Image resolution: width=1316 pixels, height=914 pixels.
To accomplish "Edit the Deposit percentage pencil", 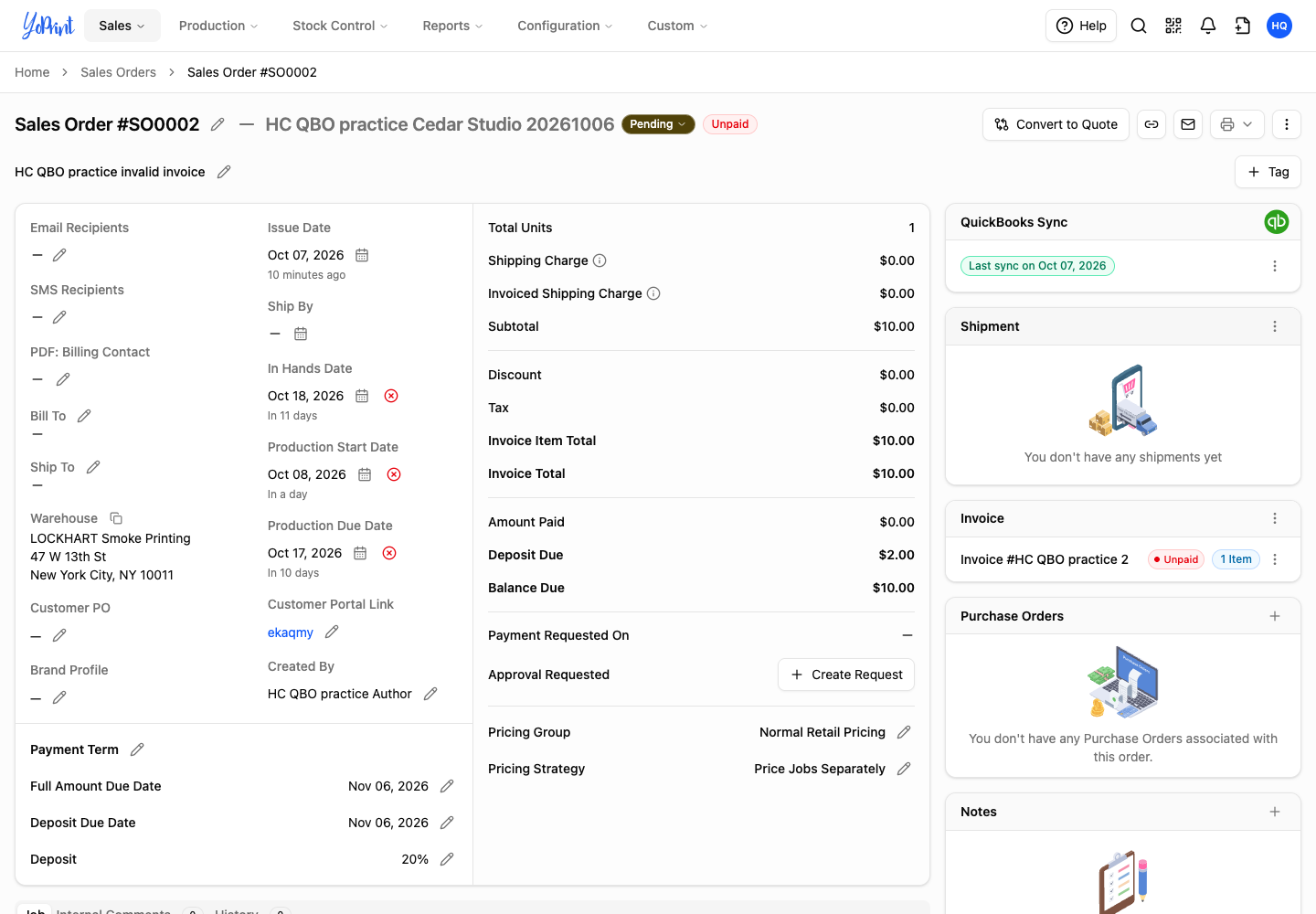I will tap(447, 859).
